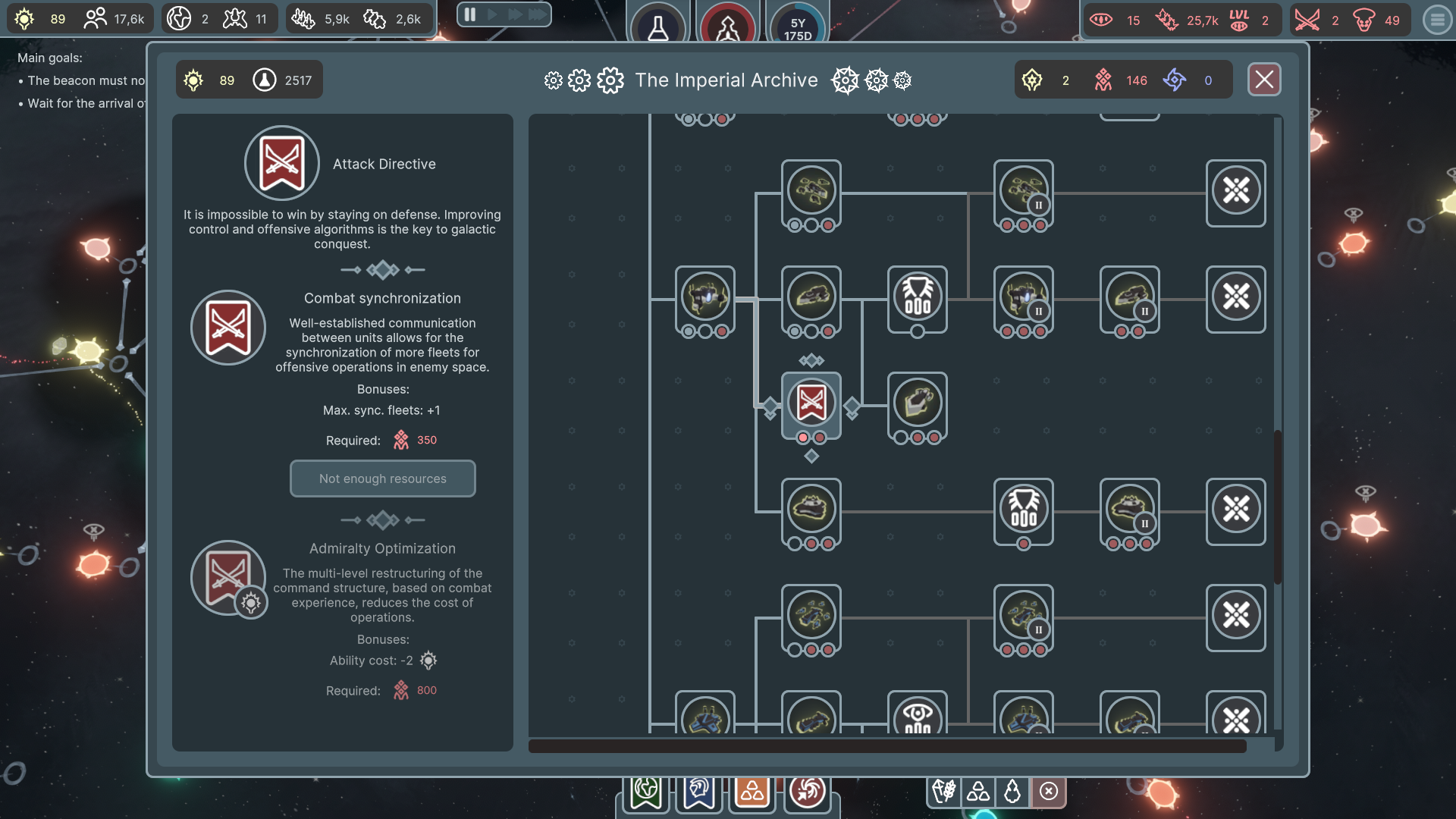Click the yellow hexagon icon beside 2

coord(1032,80)
